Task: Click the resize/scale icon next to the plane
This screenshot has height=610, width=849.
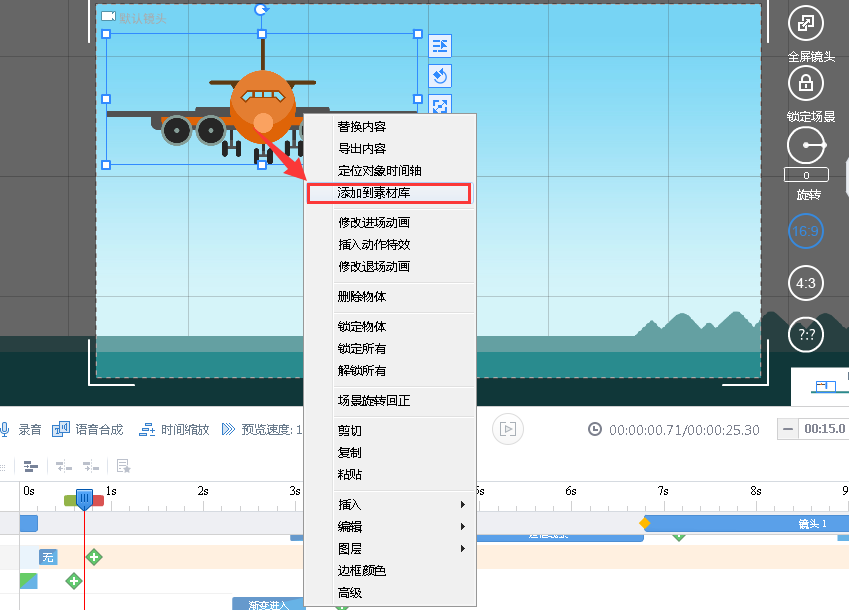Action: 439,106
